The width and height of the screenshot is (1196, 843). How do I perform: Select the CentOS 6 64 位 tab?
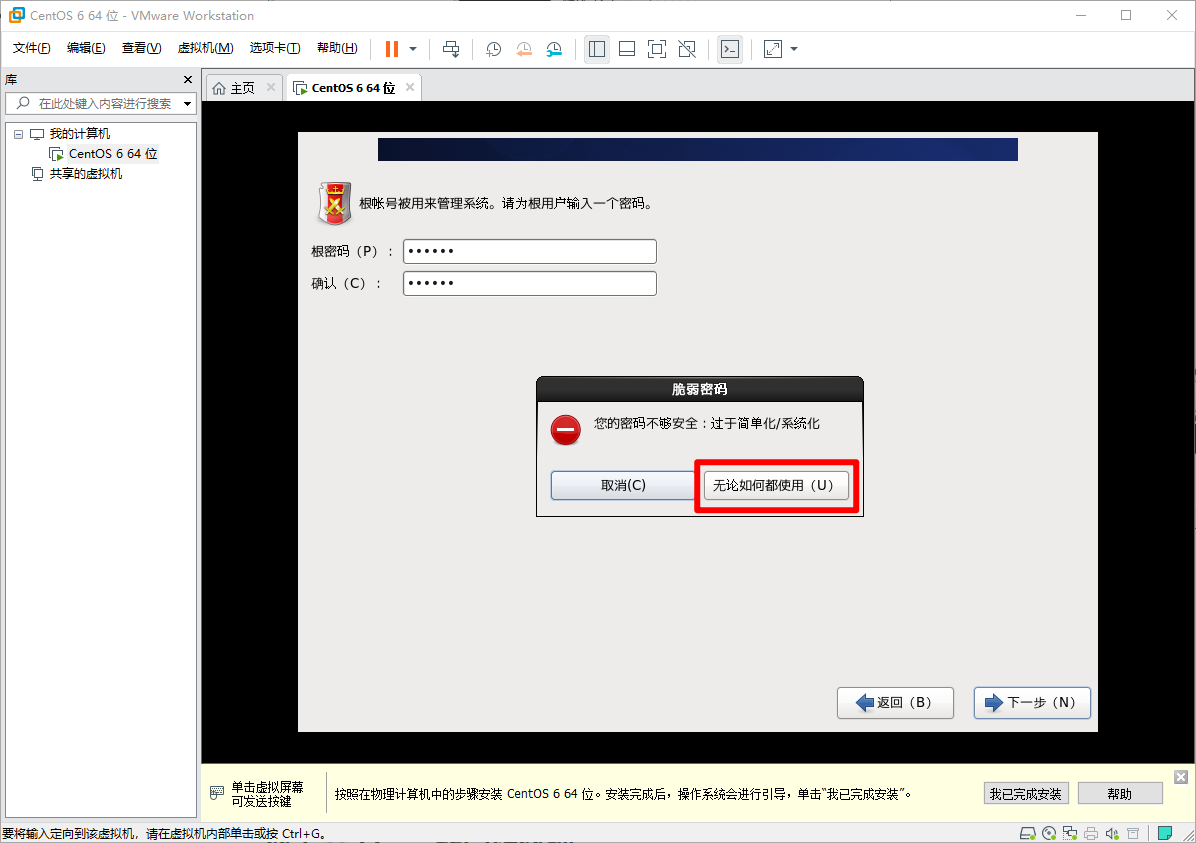(353, 88)
